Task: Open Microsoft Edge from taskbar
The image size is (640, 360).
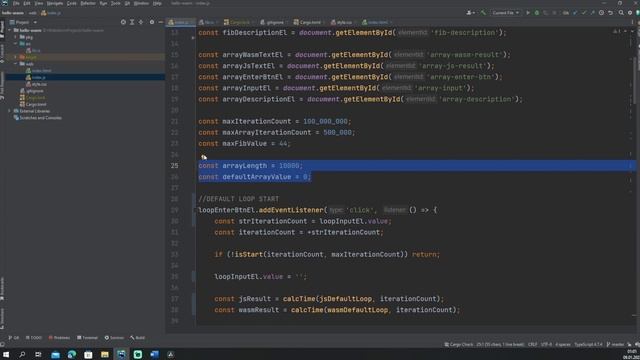Action: point(72,354)
